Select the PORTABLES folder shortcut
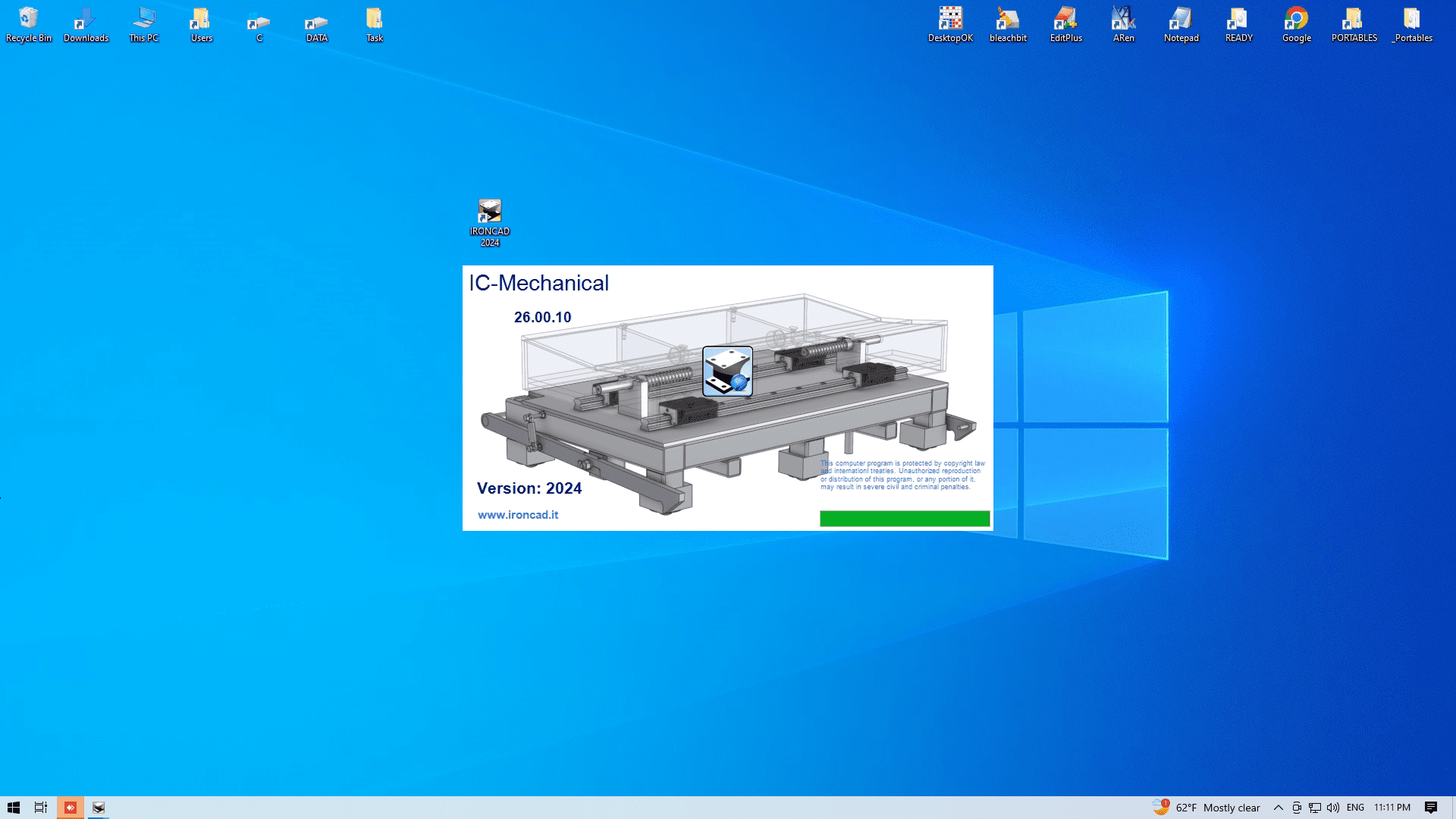Image resolution: width=1456 pixels, height=819 pixels. click(1354, 24)
